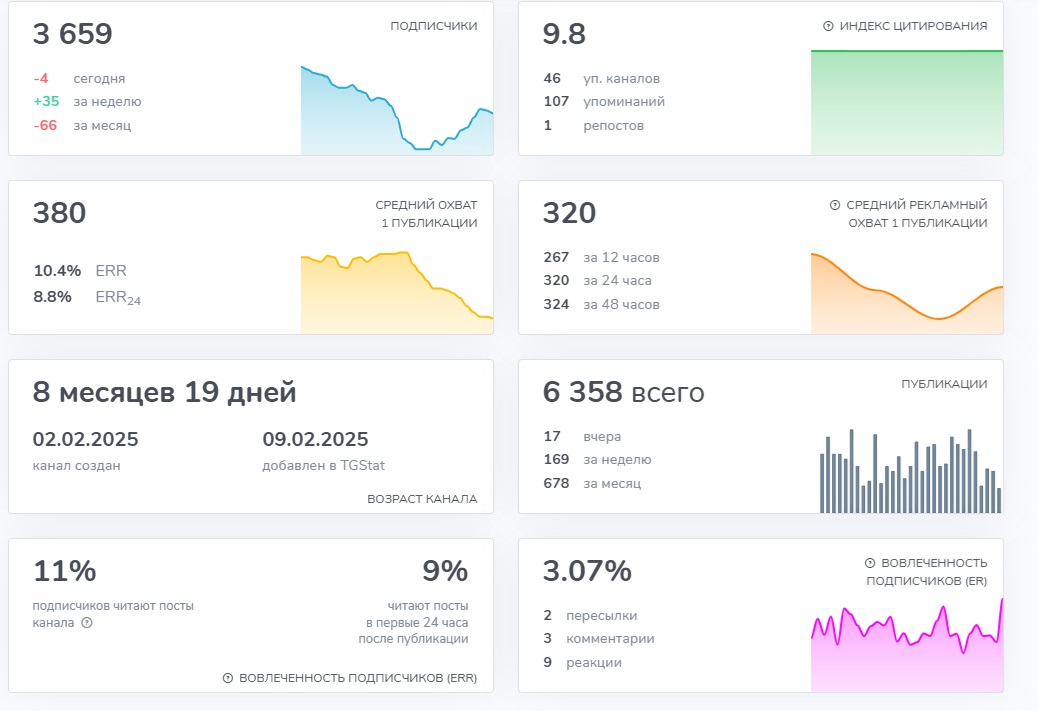Click question icon beside Вовлеченность подписчиков (ER)
The width and height of the screenshot is (1038, 711).
(x=870, y=563)
